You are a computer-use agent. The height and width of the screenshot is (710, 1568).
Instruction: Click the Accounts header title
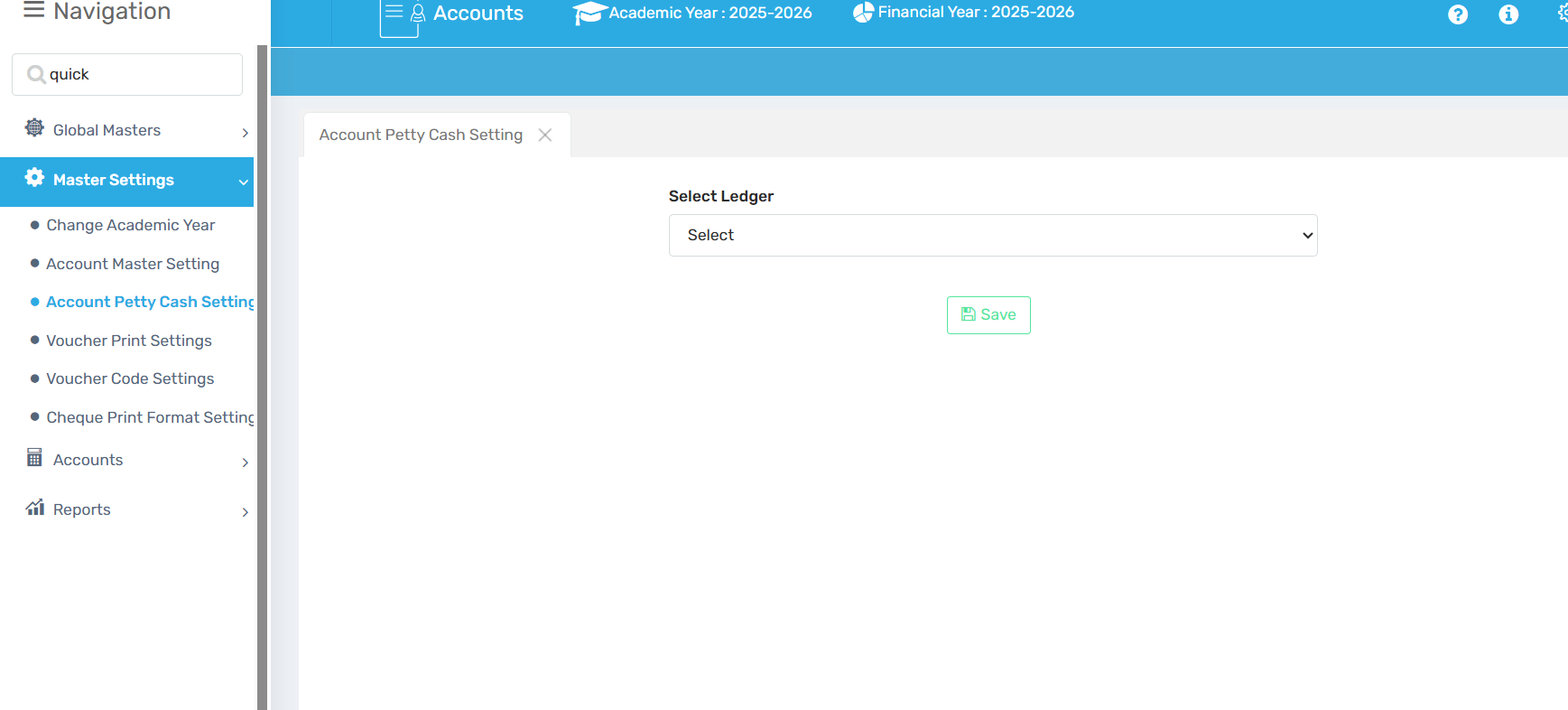tap(478, 13)
